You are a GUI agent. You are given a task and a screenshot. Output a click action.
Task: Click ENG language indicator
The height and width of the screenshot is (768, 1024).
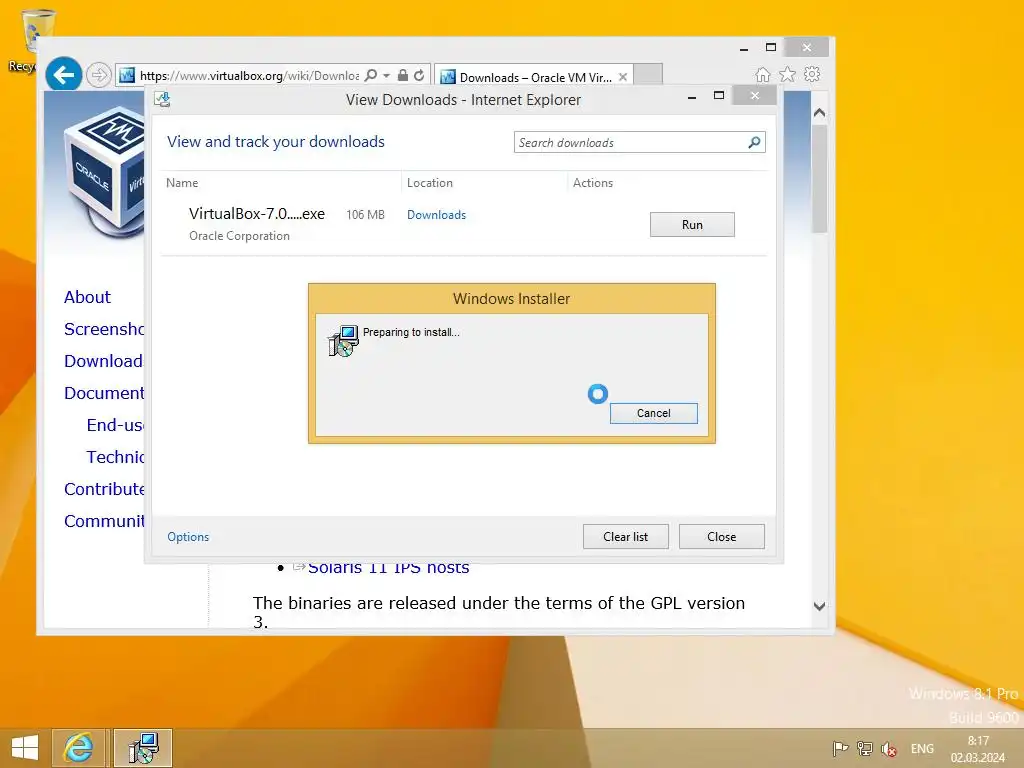tap(922, 749)
